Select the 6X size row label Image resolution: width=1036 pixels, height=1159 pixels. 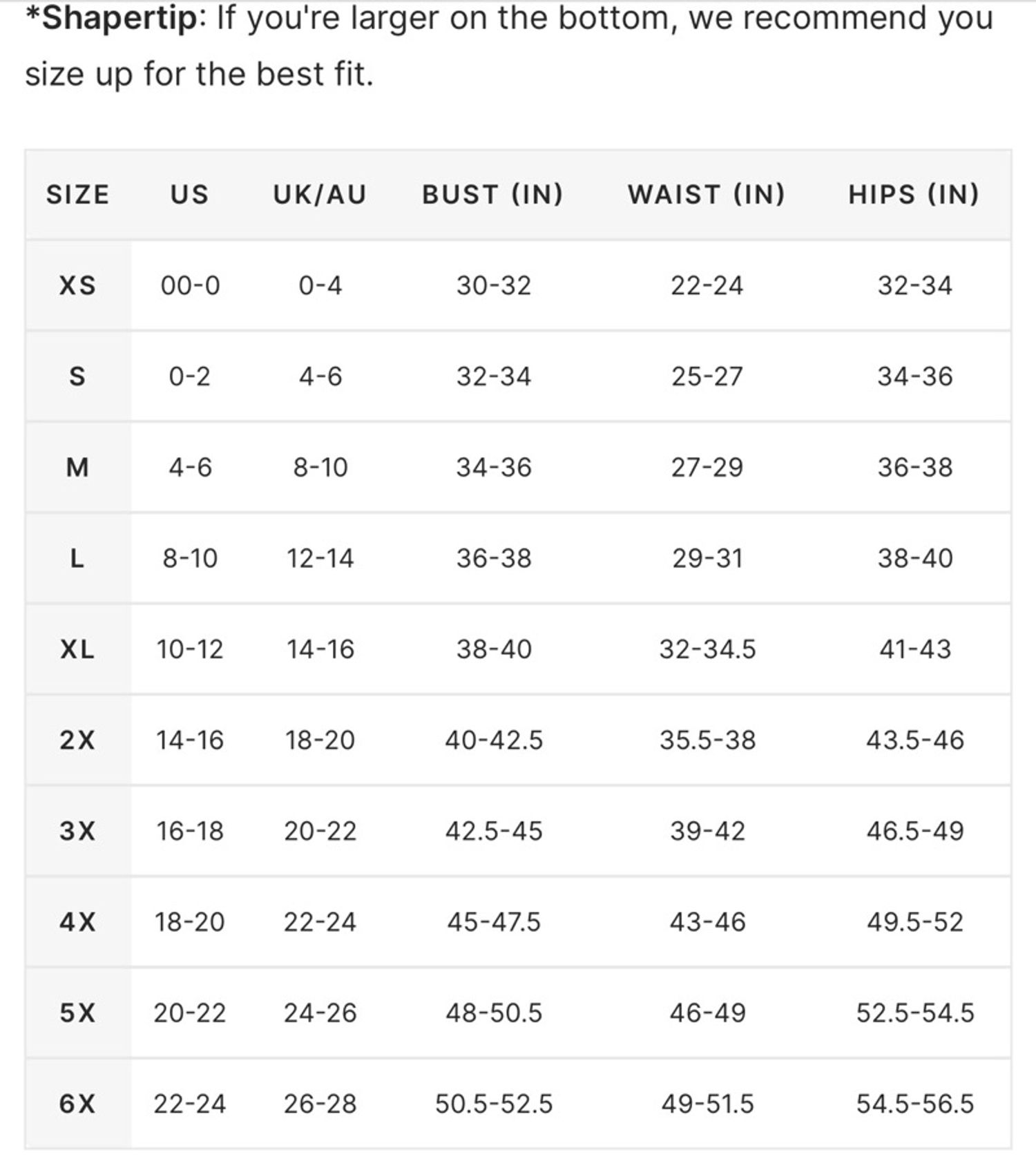pyautogui.click(x=77, y=1104)
